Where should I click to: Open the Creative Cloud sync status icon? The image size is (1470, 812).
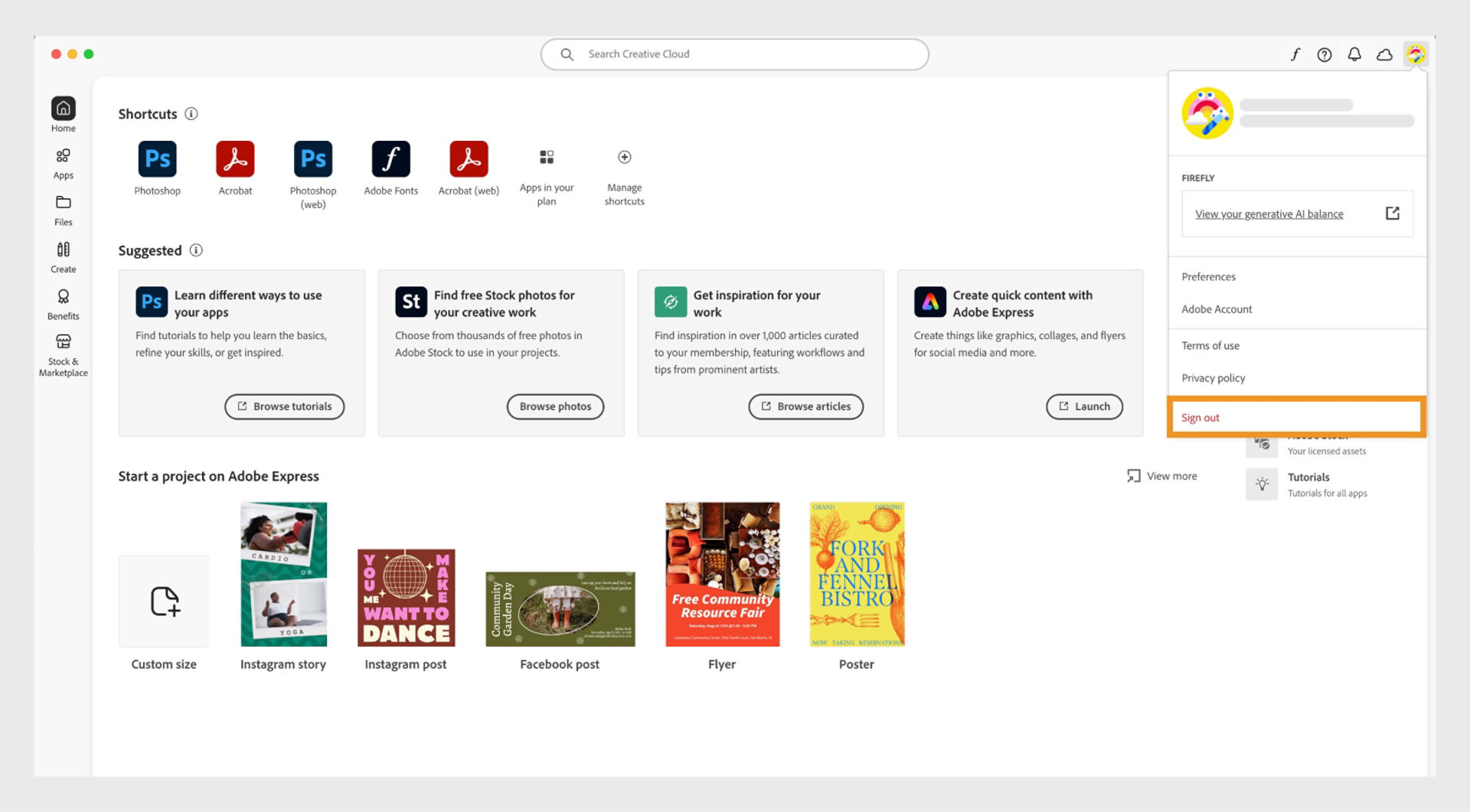coord(1385,54)
